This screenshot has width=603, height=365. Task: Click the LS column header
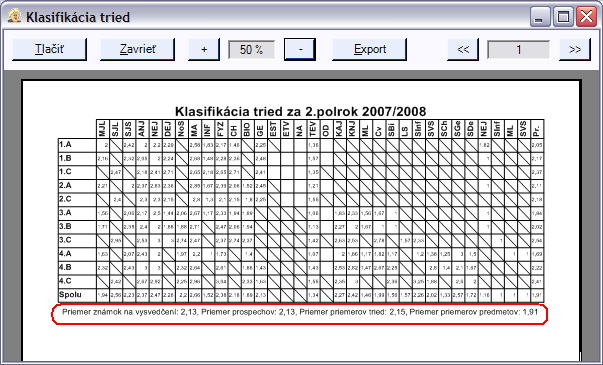tap(405, 129)
